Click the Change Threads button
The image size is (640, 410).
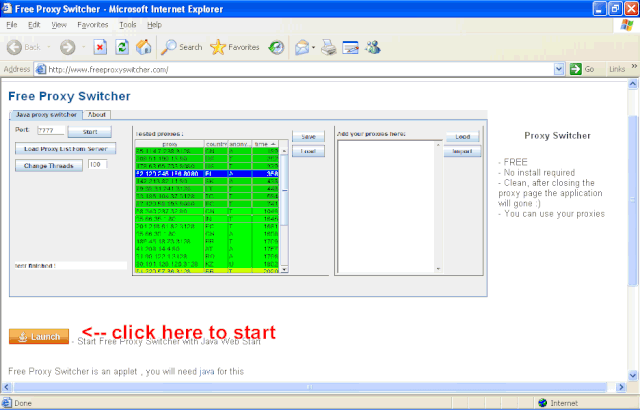tap(49, 166)
